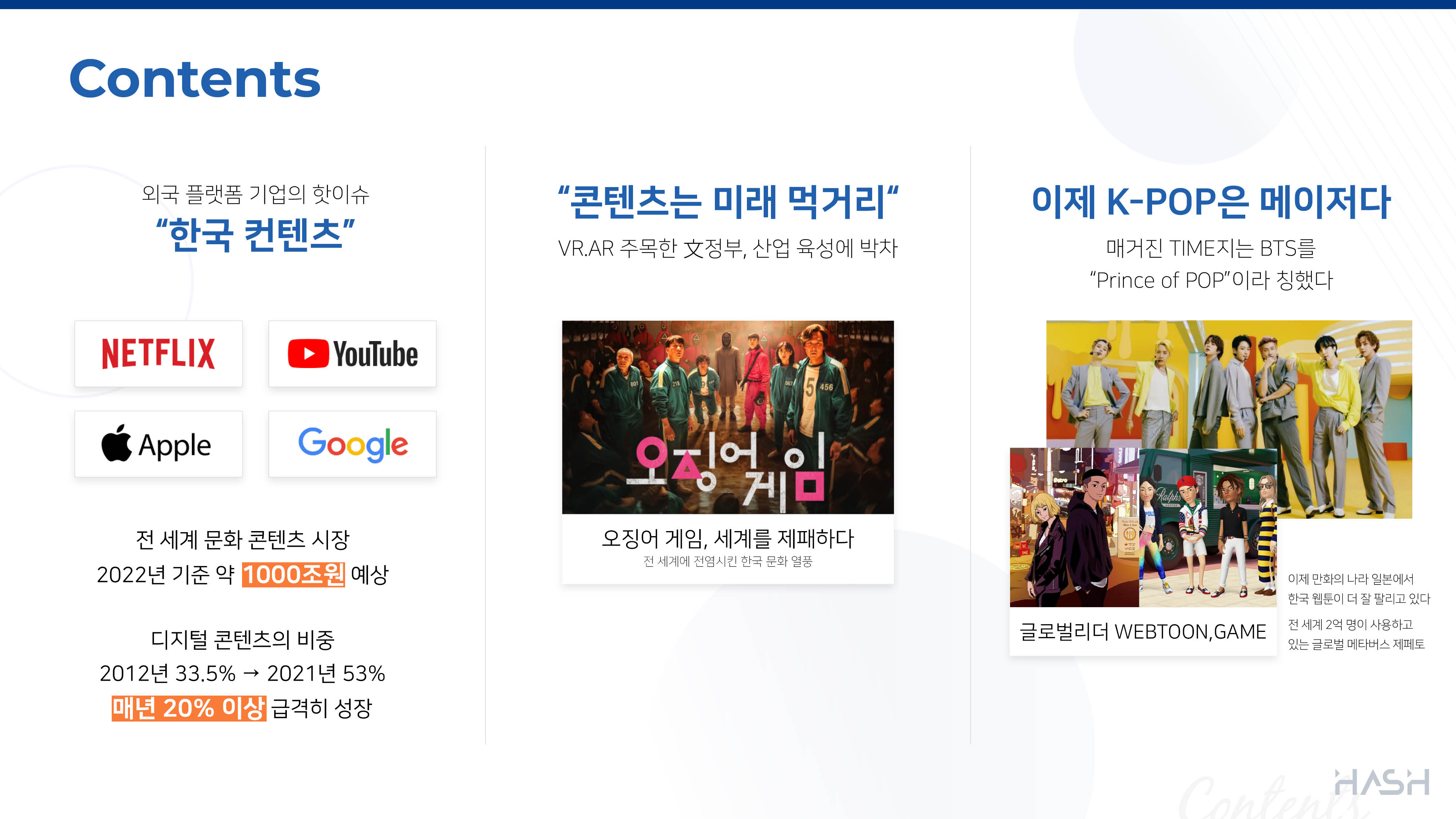
Task: Click the black Apple symbol
Action: tap(116, 443)
